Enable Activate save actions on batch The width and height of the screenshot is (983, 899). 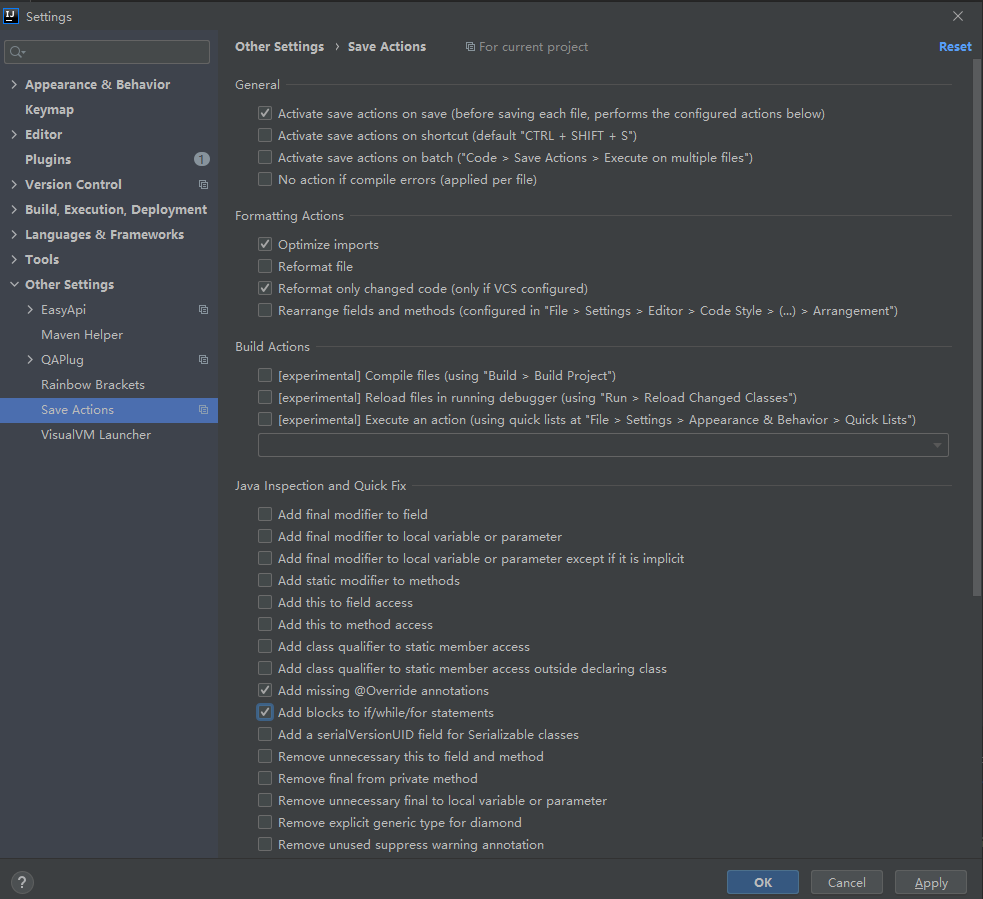pyautogui.click(x=265, y=157)
